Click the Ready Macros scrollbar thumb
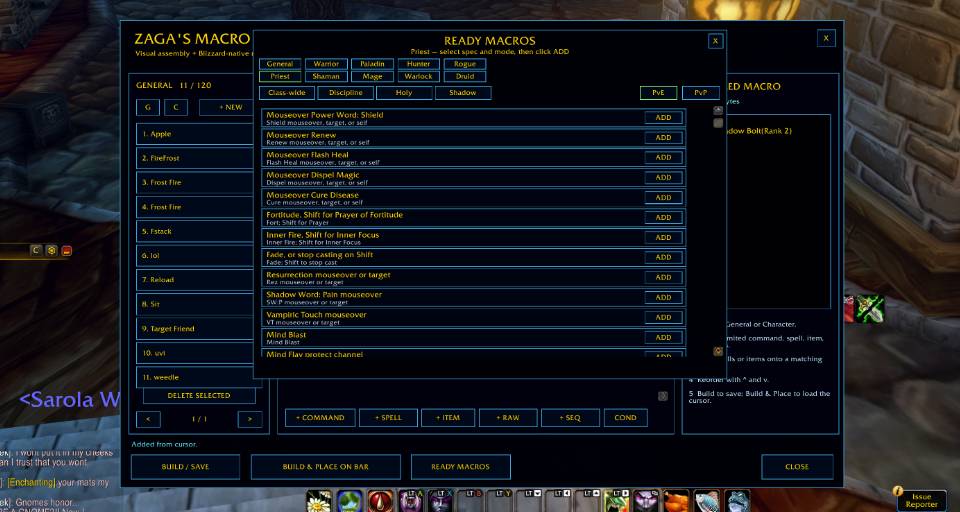The width and height of the screenshot is (960, 512). 718,123
